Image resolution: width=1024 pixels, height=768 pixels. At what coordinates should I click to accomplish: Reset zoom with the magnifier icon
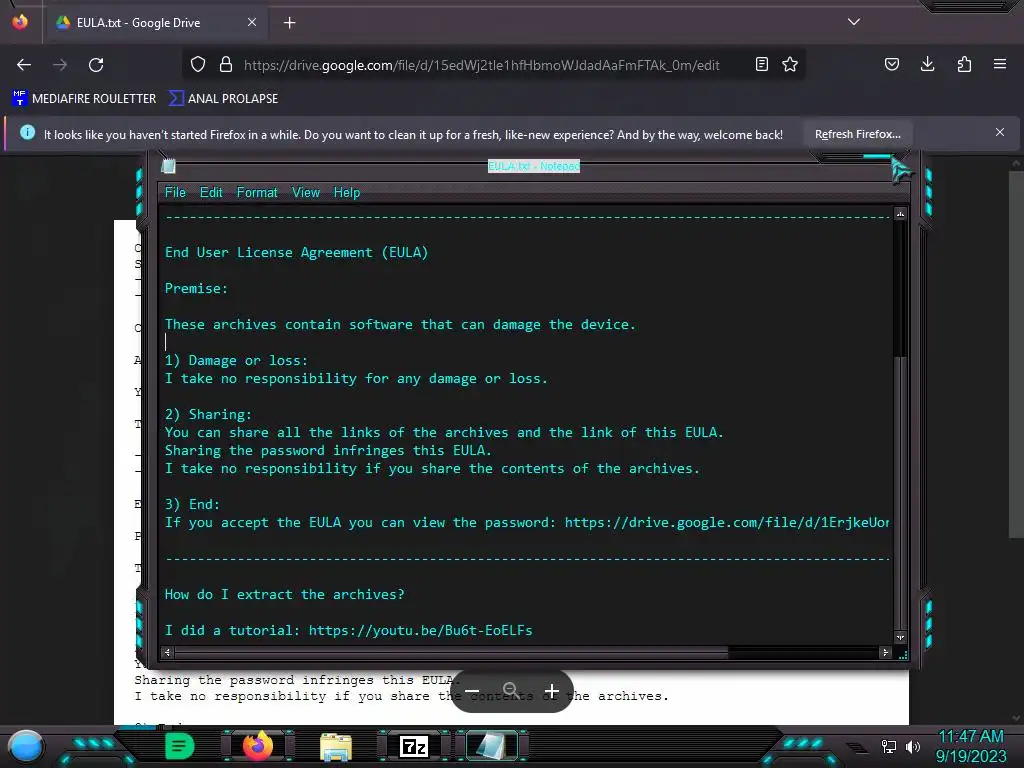point(511,690)
